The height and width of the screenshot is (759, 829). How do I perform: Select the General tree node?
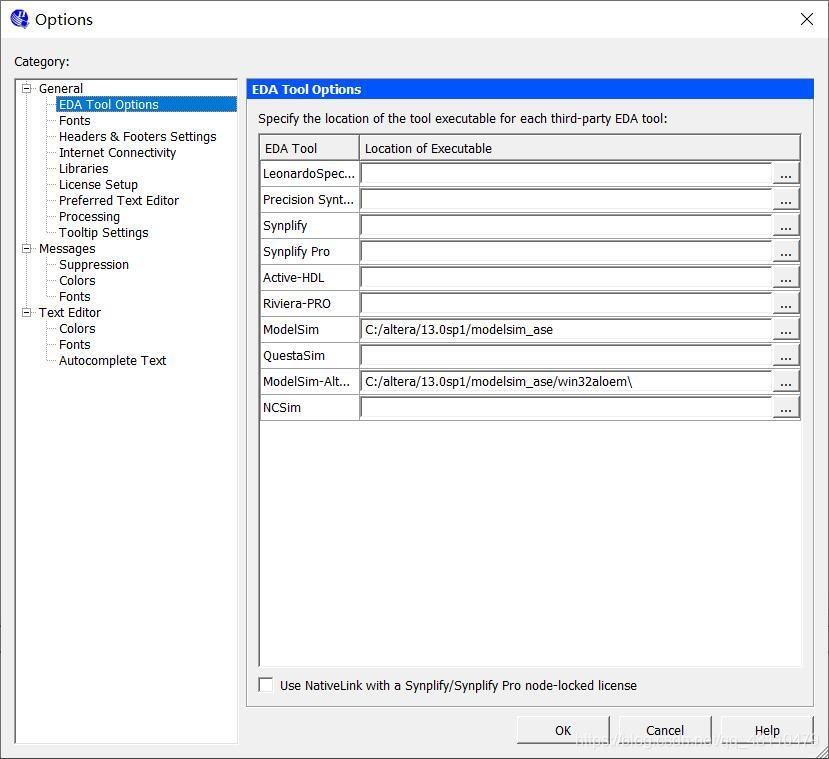tap(61, 88)
